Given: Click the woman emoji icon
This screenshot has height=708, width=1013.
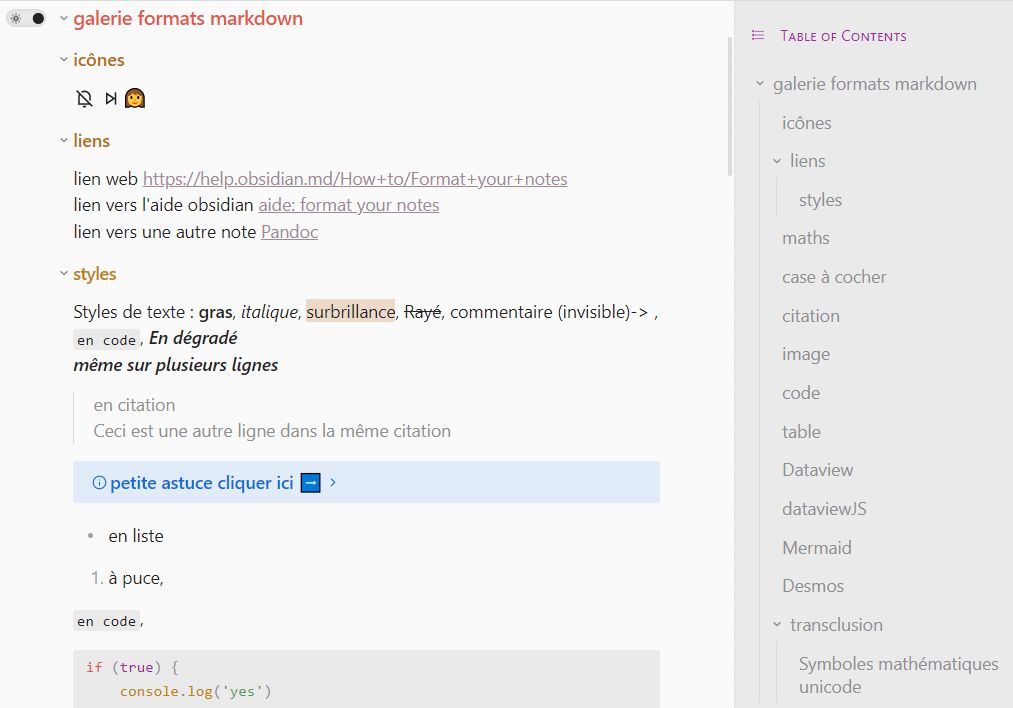Looking at the screenshot, I should [135, 98].
